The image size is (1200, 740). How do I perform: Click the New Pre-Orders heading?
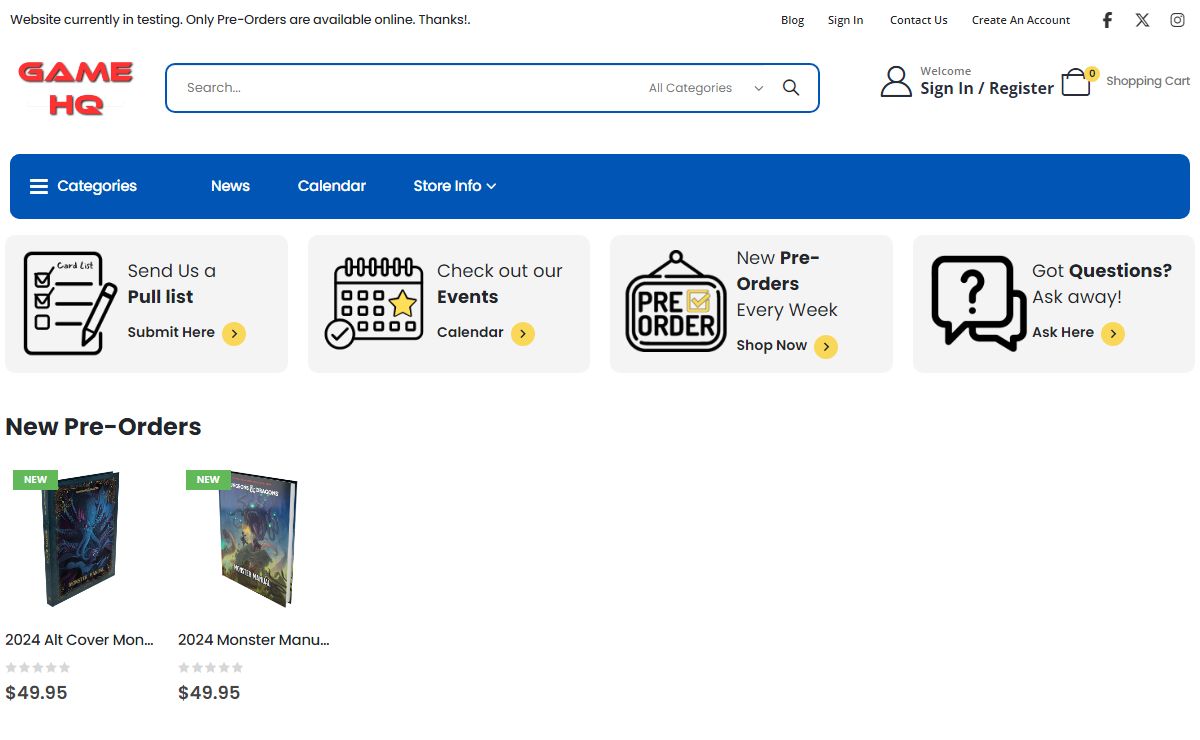pos(103,427)
